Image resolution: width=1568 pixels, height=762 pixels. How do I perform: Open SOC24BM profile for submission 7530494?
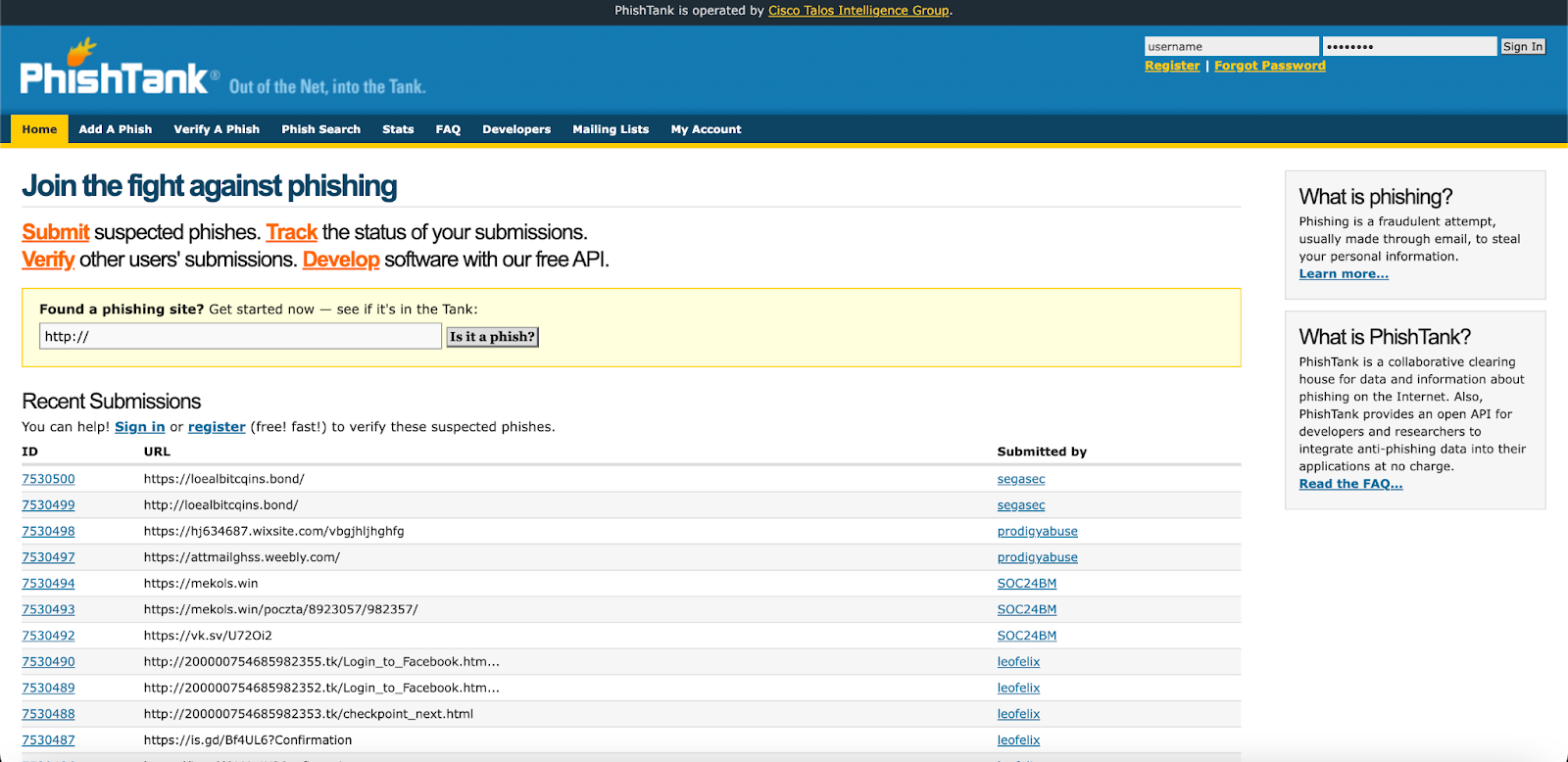pyautogui.click(x=1027, y=584)
